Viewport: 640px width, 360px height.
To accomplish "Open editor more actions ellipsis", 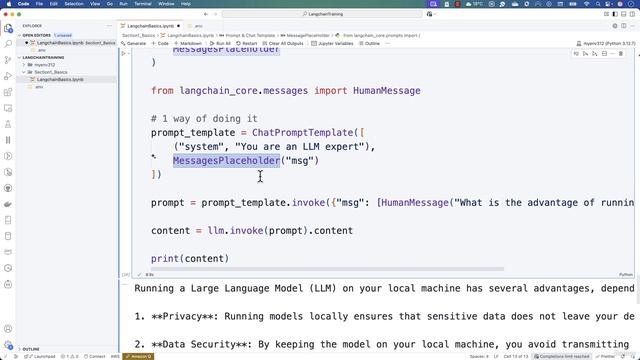I will [632, 26].
